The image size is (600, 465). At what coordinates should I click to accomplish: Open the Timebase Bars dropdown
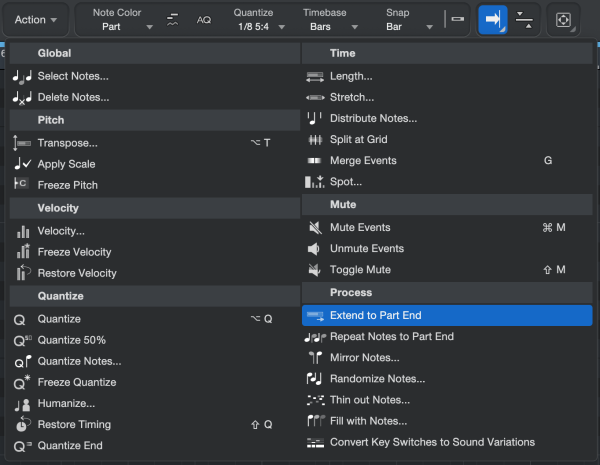pos(330,20)
